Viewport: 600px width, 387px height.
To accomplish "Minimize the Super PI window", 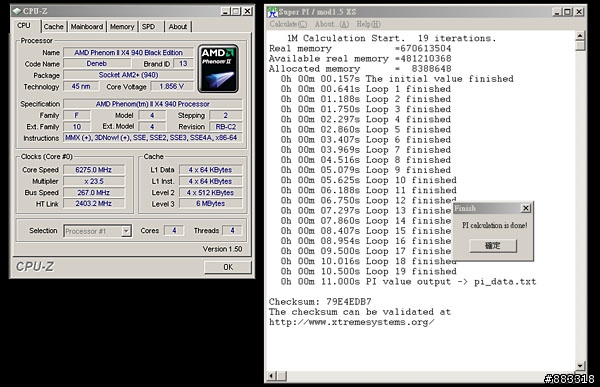I will click(x=558, y=12).
